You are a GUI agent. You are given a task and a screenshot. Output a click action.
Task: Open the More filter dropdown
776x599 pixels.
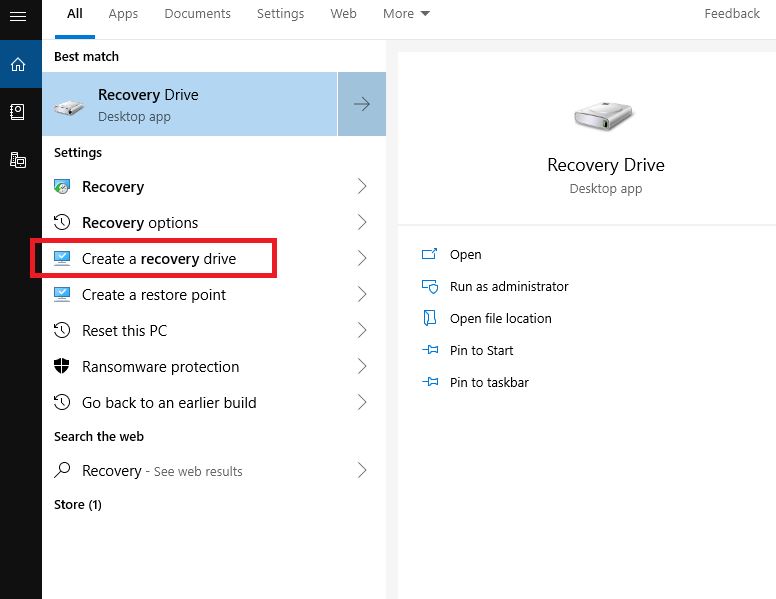tap(406, 14)
